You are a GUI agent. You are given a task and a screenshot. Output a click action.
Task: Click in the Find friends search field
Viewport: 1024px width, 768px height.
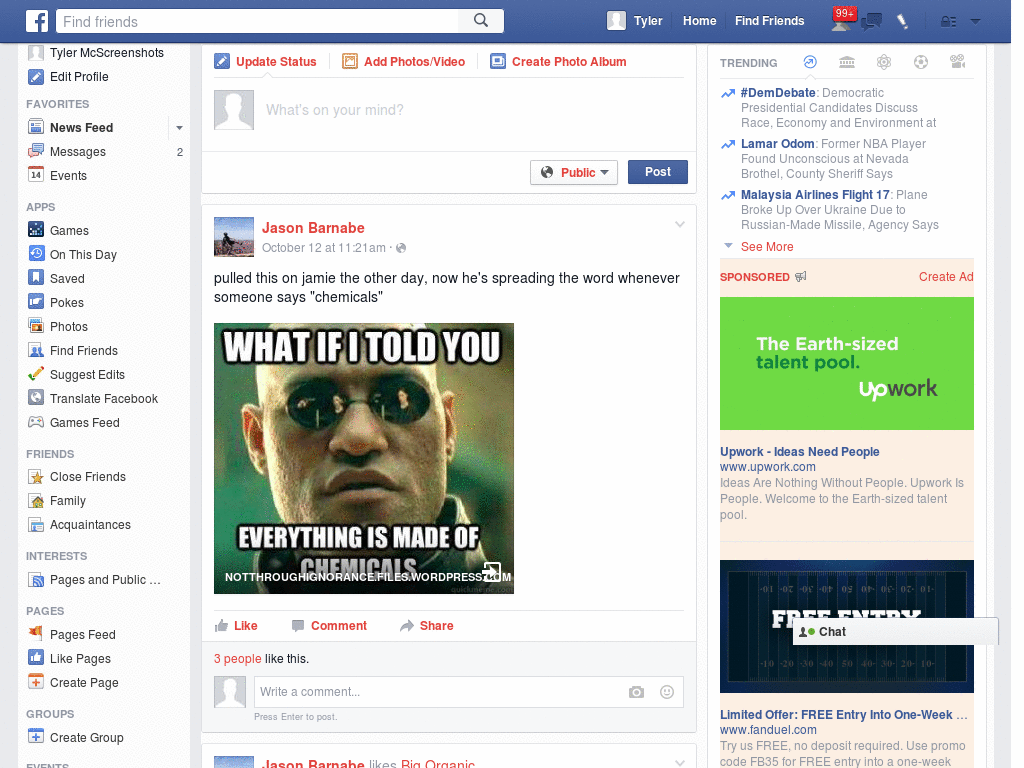[x=258, y=22]
